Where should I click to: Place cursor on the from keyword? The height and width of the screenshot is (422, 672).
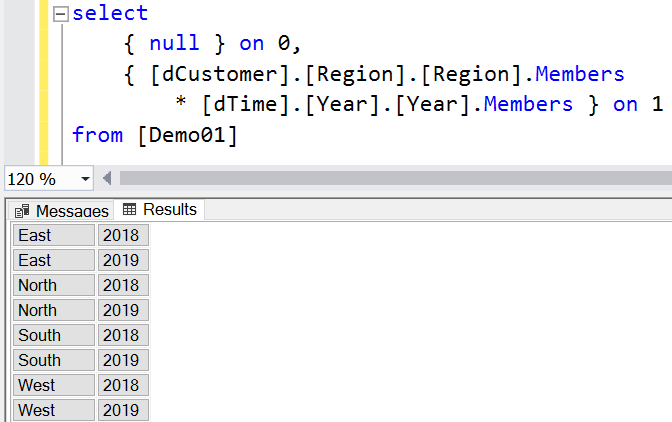[97, 134]
